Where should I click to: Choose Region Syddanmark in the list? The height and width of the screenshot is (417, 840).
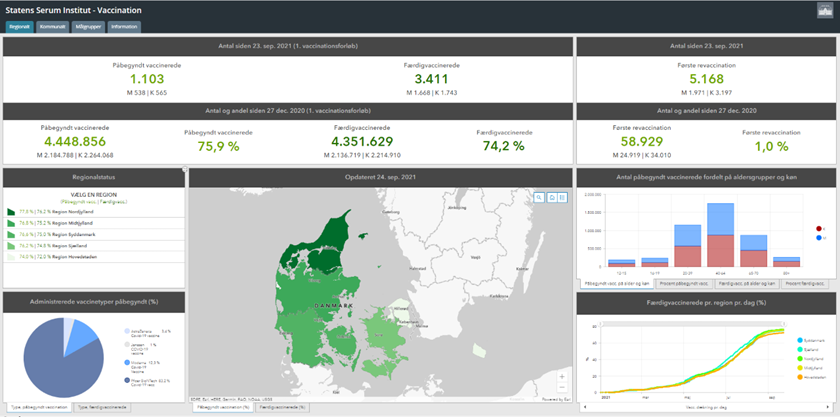94,235
